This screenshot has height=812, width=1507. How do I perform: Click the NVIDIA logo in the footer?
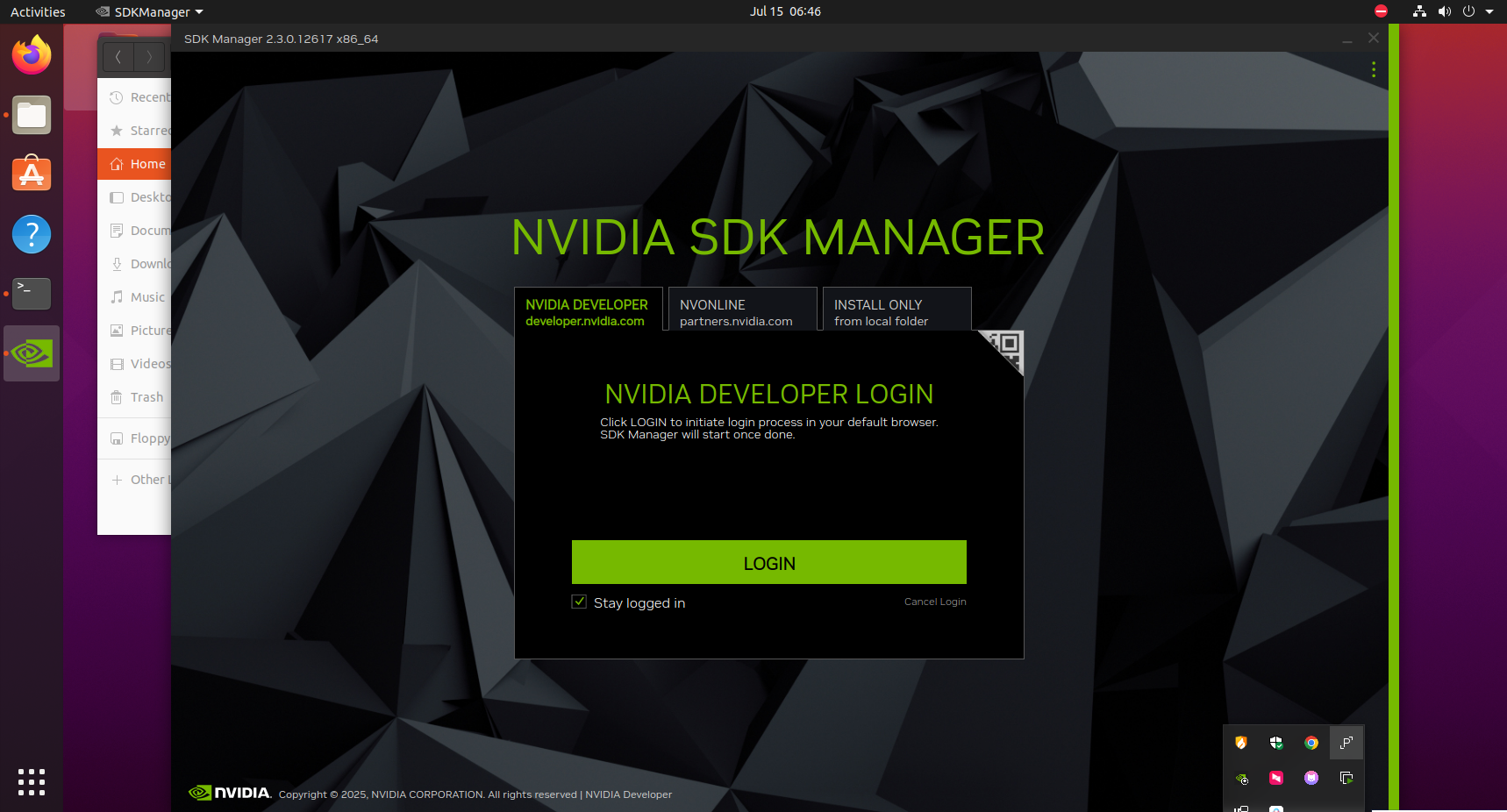tap(230, 793)
